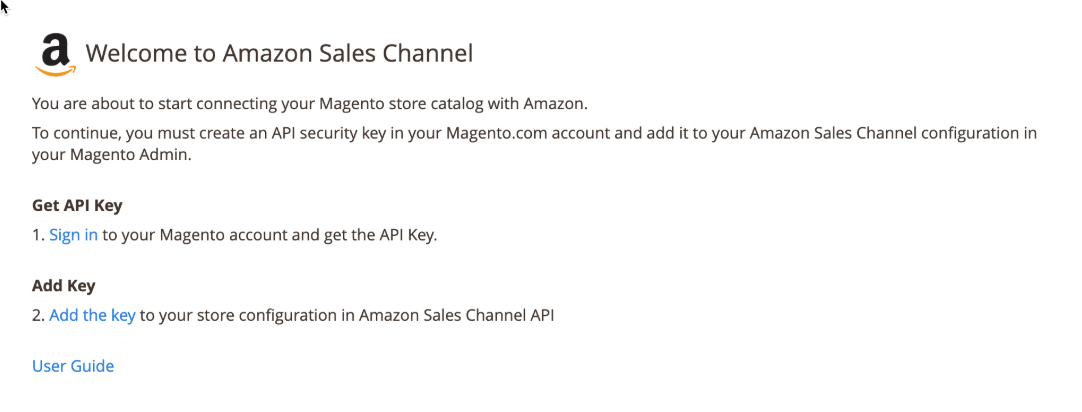Click the word 'Amazon' ending the first sentence
This screenshot has height=412, width=1082.
click(x=555, y=105)
